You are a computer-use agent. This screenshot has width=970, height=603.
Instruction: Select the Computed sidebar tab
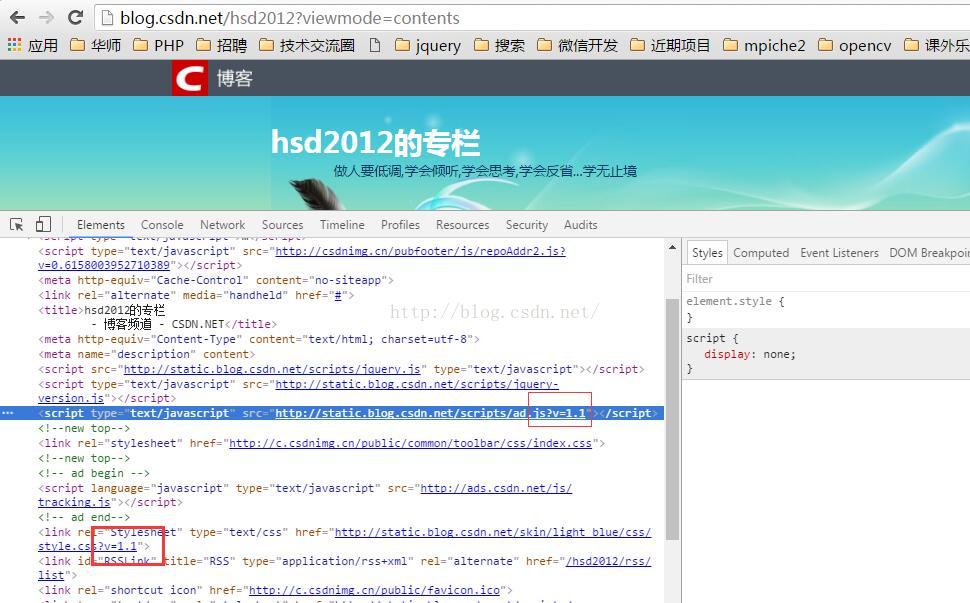761,253
